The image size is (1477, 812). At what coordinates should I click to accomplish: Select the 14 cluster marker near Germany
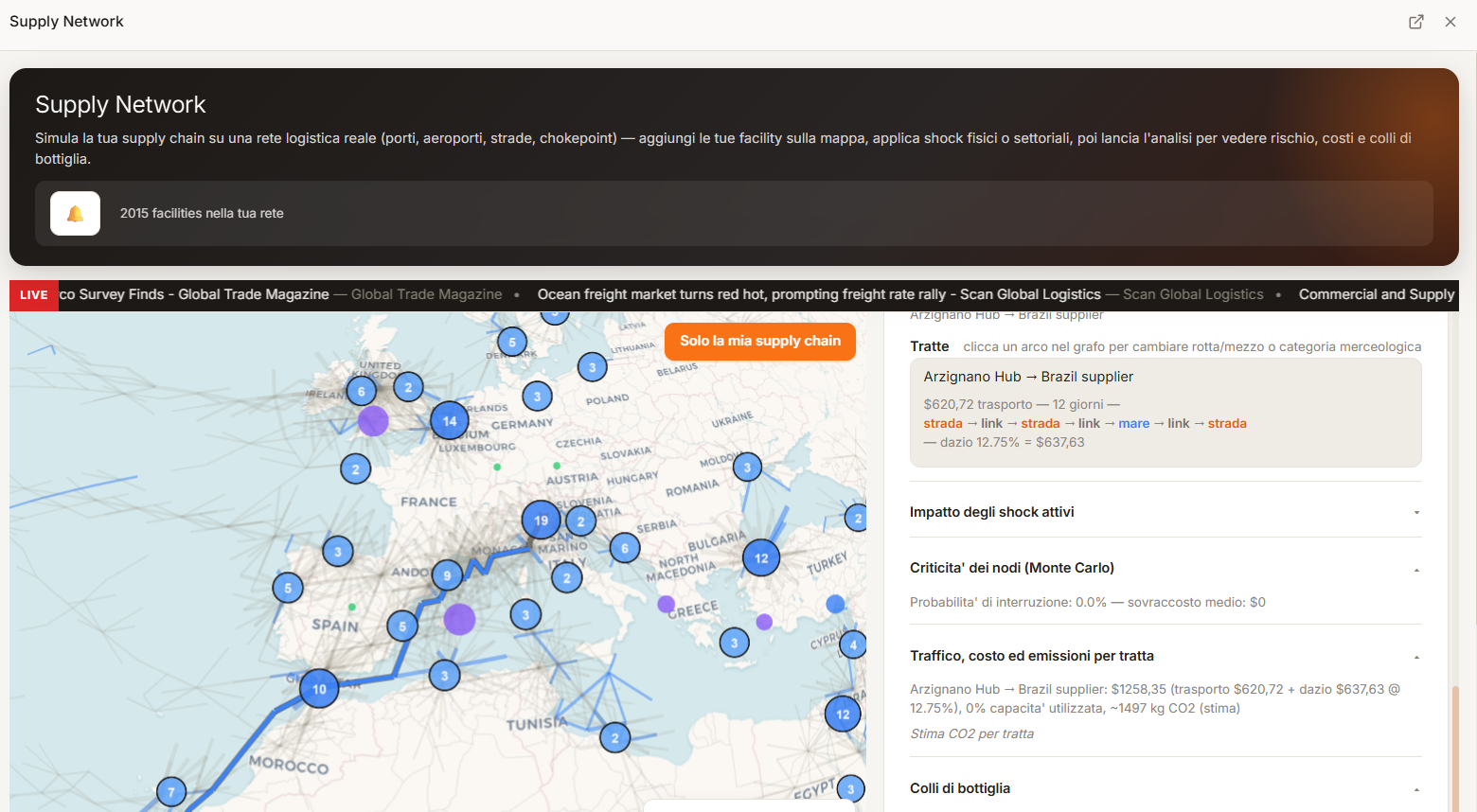point(450,421)
